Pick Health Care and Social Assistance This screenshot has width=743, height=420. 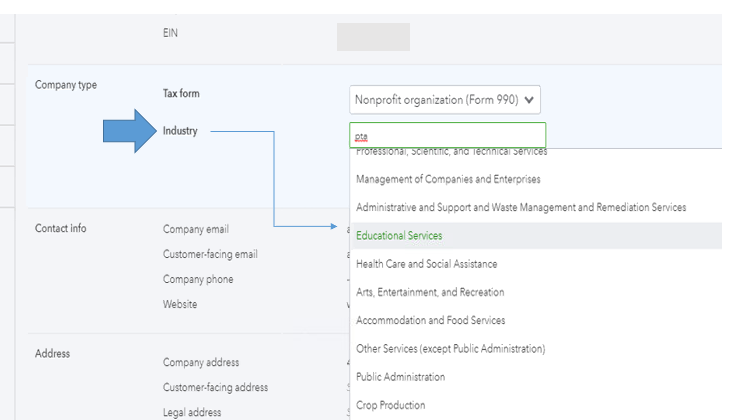(426, 264)
